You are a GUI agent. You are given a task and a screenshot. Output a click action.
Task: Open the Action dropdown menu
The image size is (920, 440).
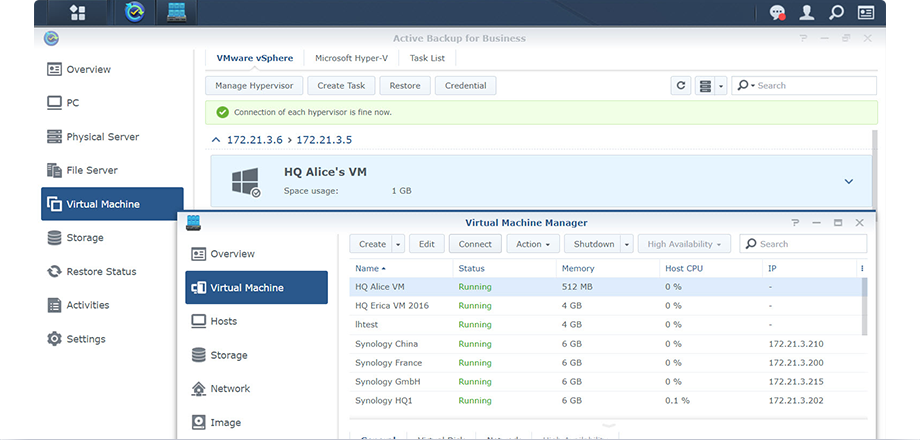[x=533, y=244]
